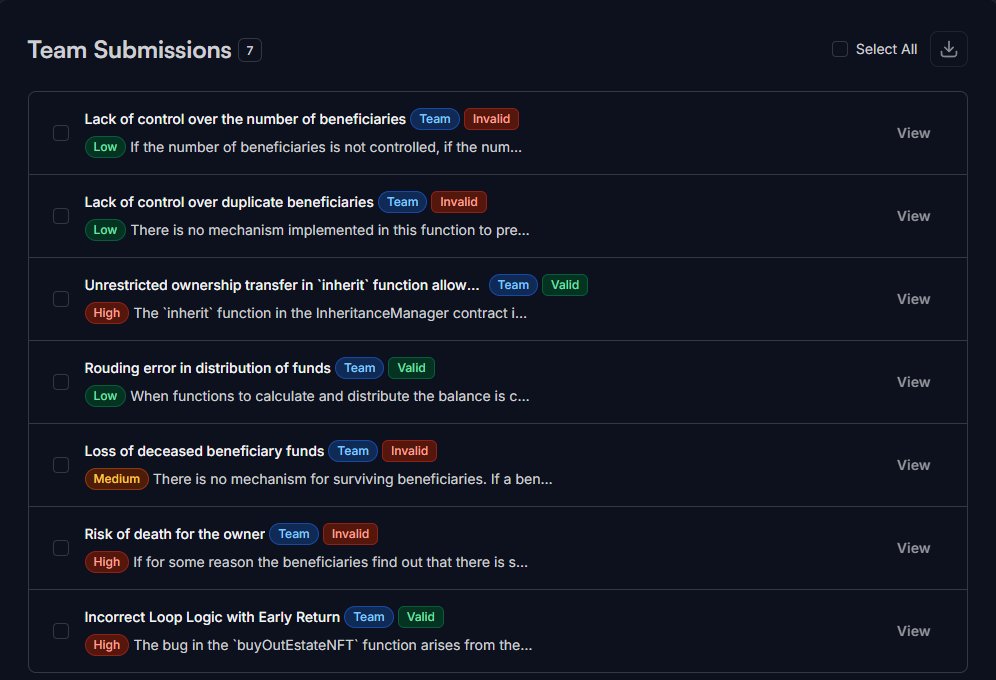The image size is (996, 680).
Task: Open View for 'Unrestricted ownership transfer' finding
Action: (x=913, y=299)
